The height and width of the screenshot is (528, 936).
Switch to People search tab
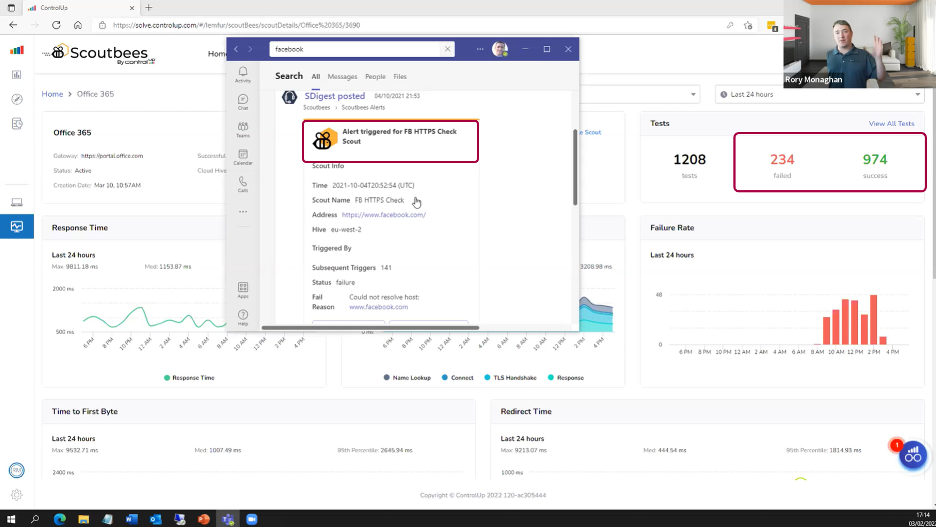[x=375, y=76]
